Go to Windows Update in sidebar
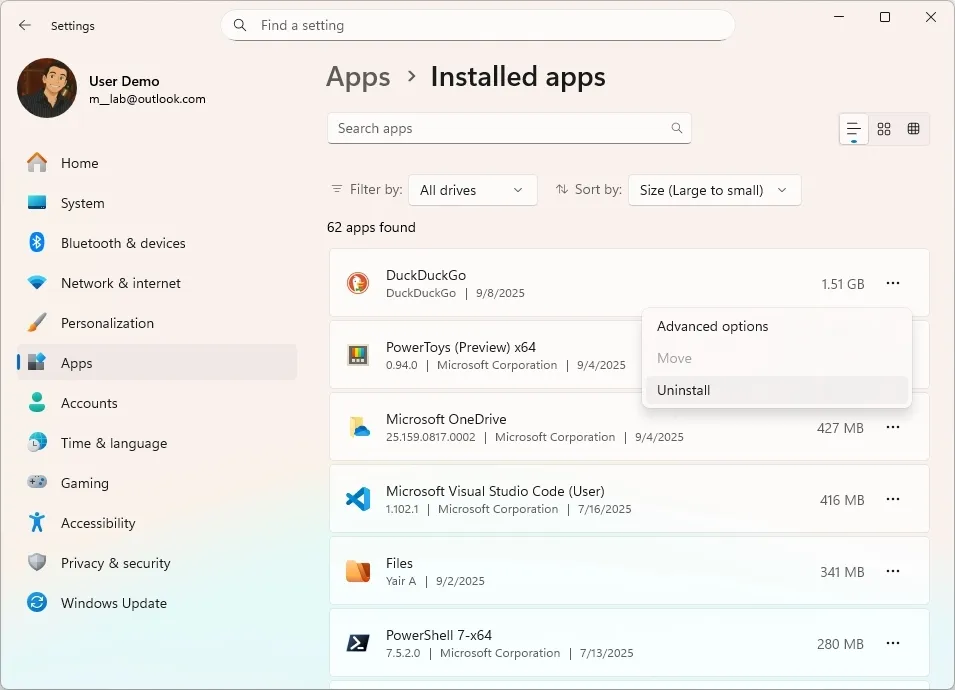 pos(113,603)
